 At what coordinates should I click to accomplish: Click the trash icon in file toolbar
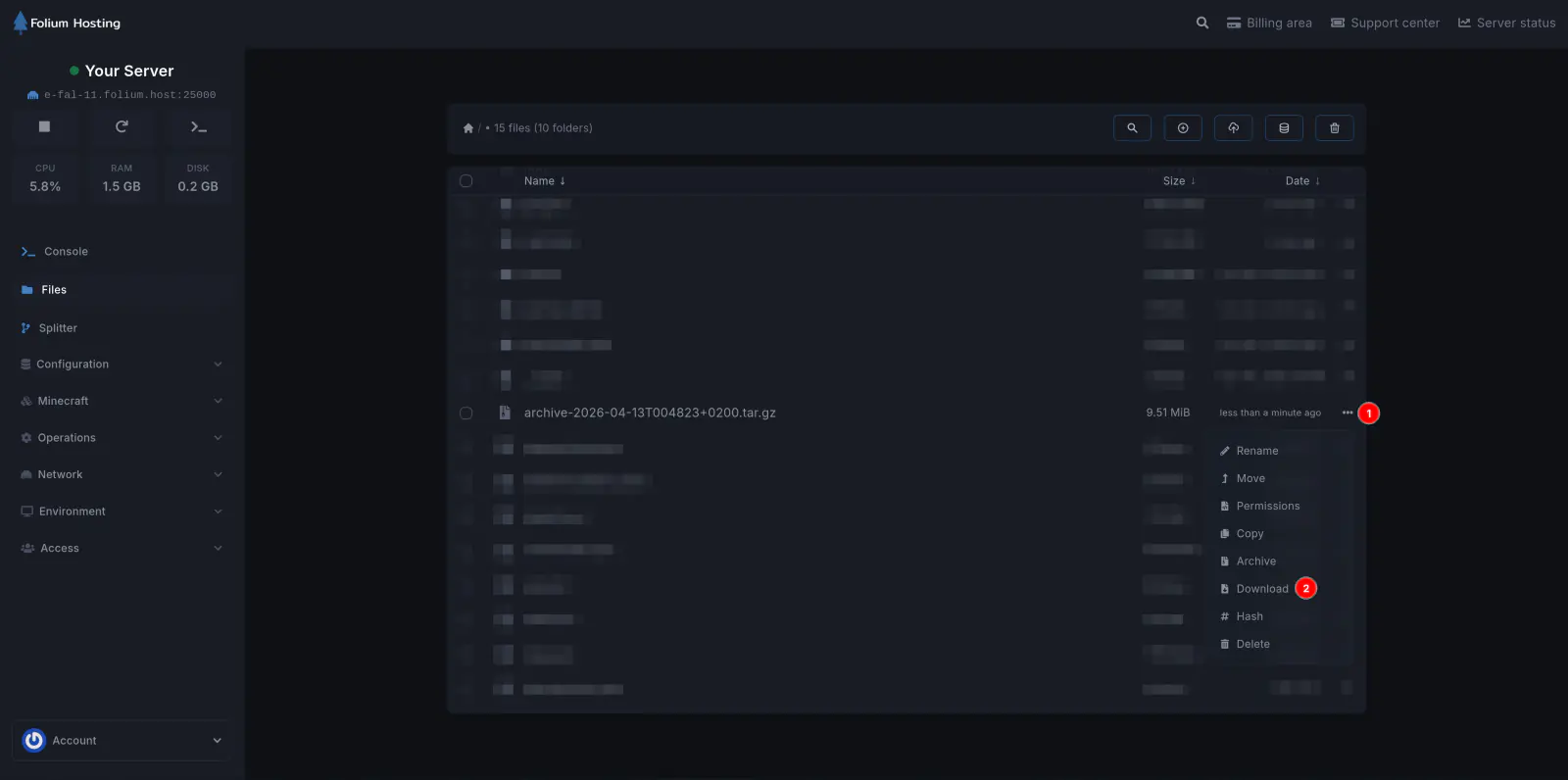pos(1334,128)
